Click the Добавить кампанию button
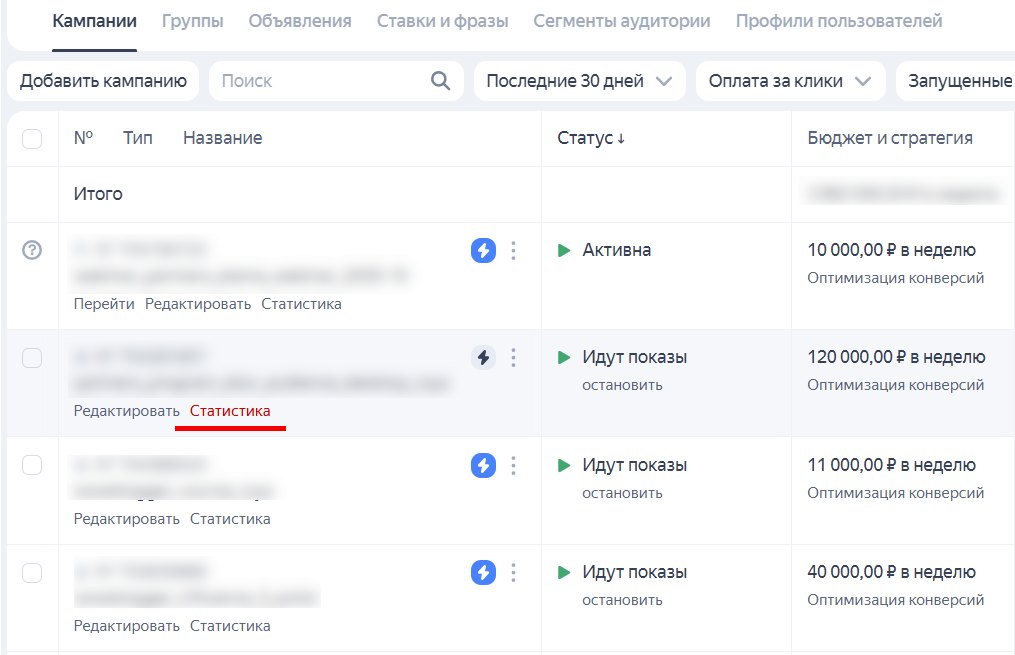The image size is (1015, 655). [103, 81]
